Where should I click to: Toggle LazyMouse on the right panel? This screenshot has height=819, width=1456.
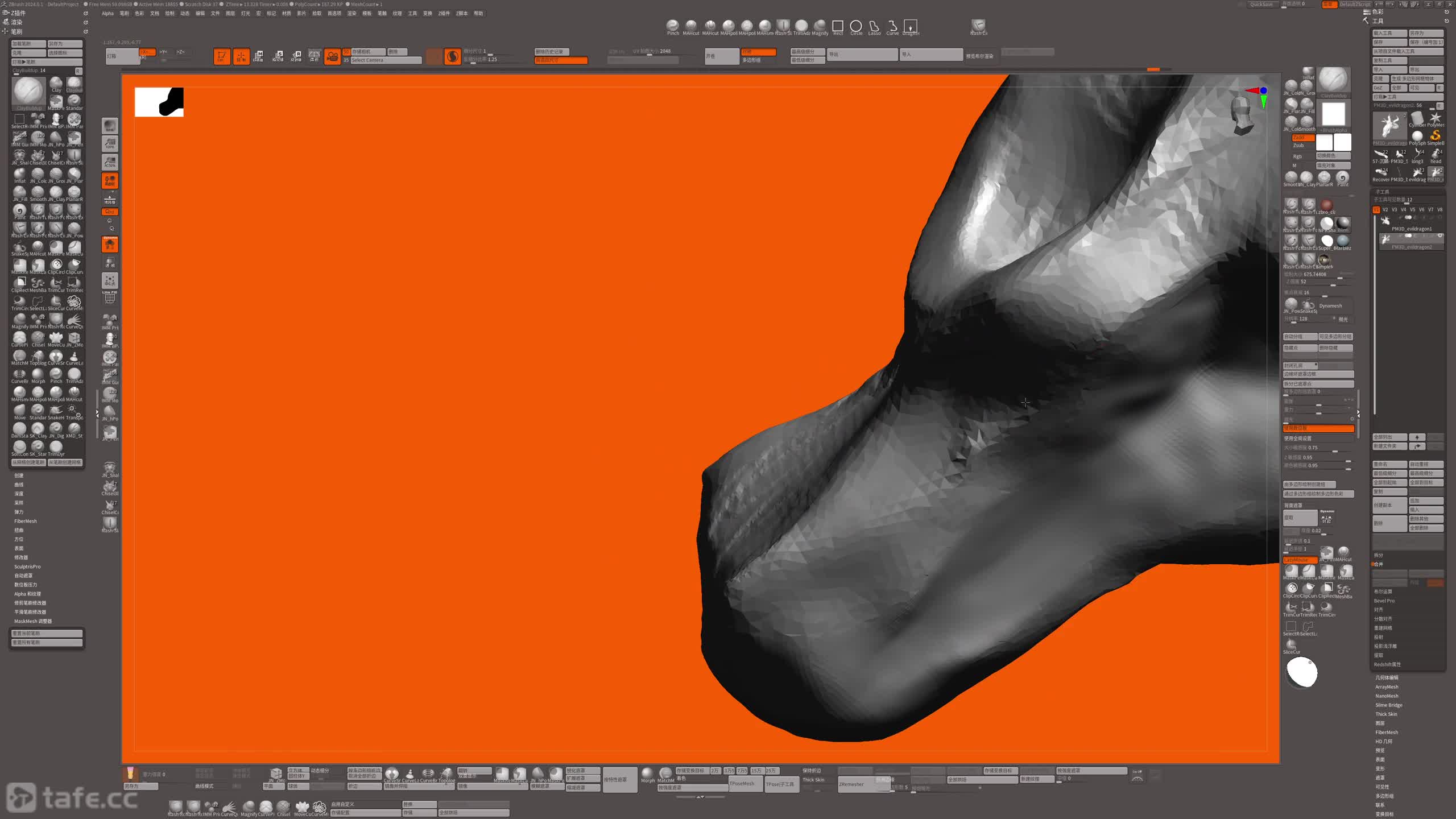pyautogui.click(x=1300, y=560)
